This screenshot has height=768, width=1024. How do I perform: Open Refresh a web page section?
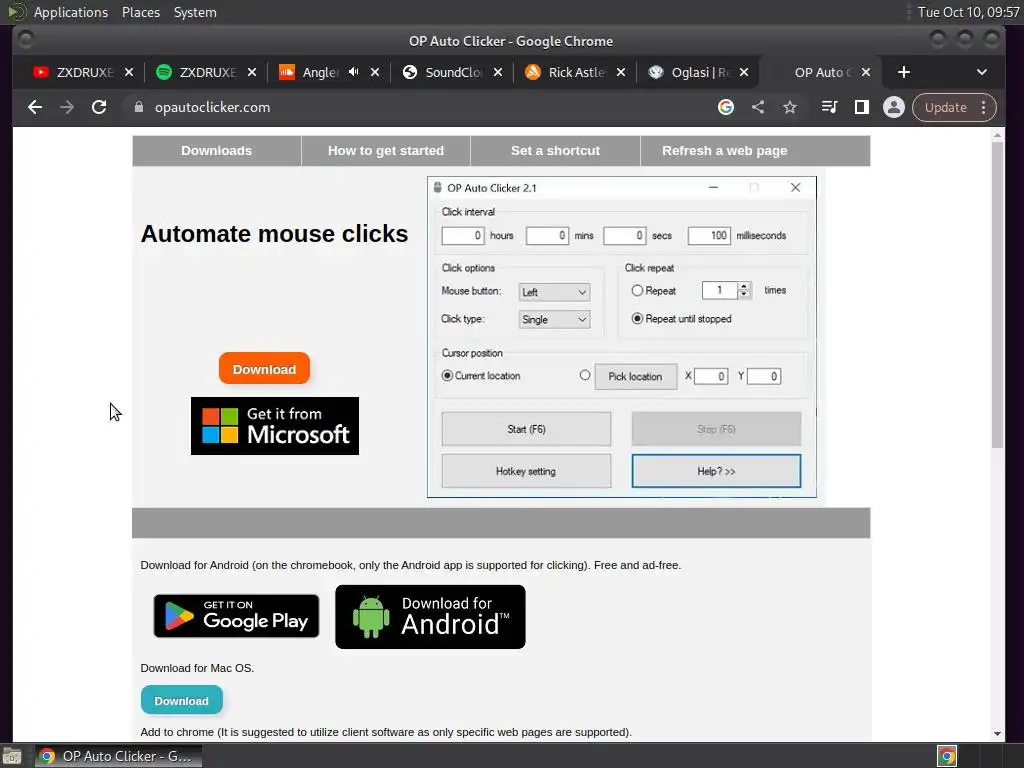tap(724, 151)
